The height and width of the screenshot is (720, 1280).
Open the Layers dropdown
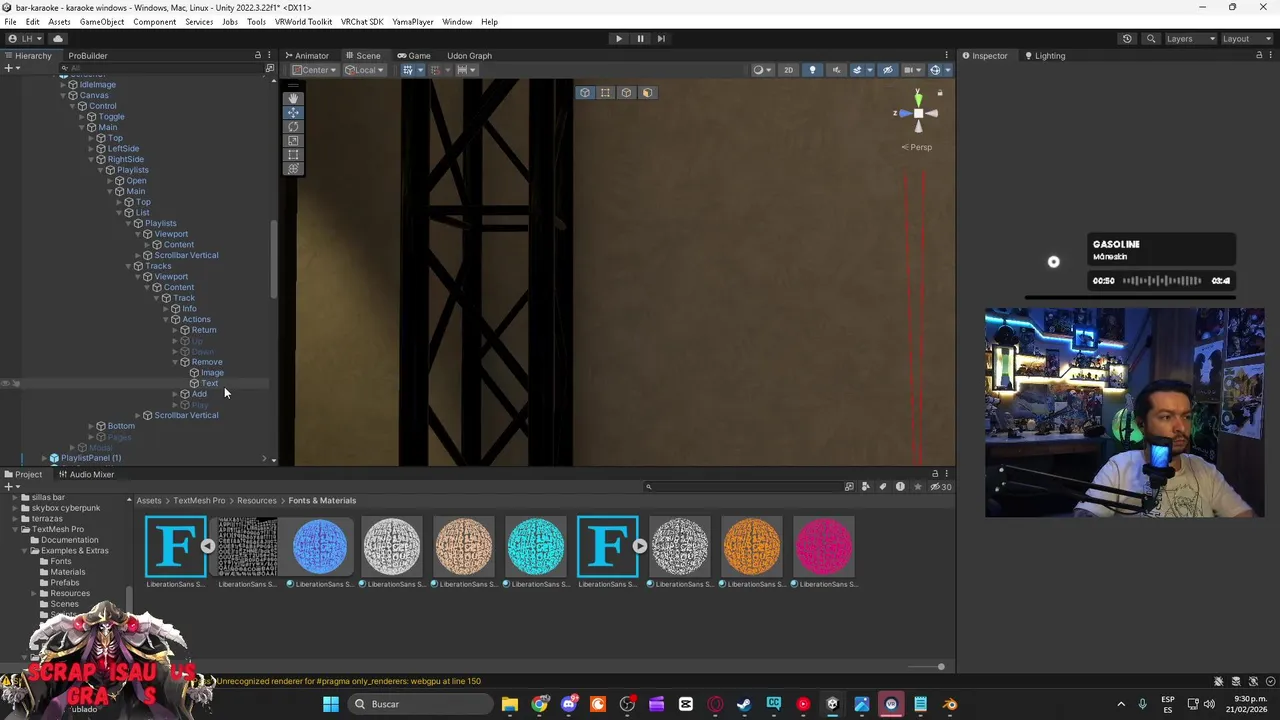click(x=1189, y=39)
